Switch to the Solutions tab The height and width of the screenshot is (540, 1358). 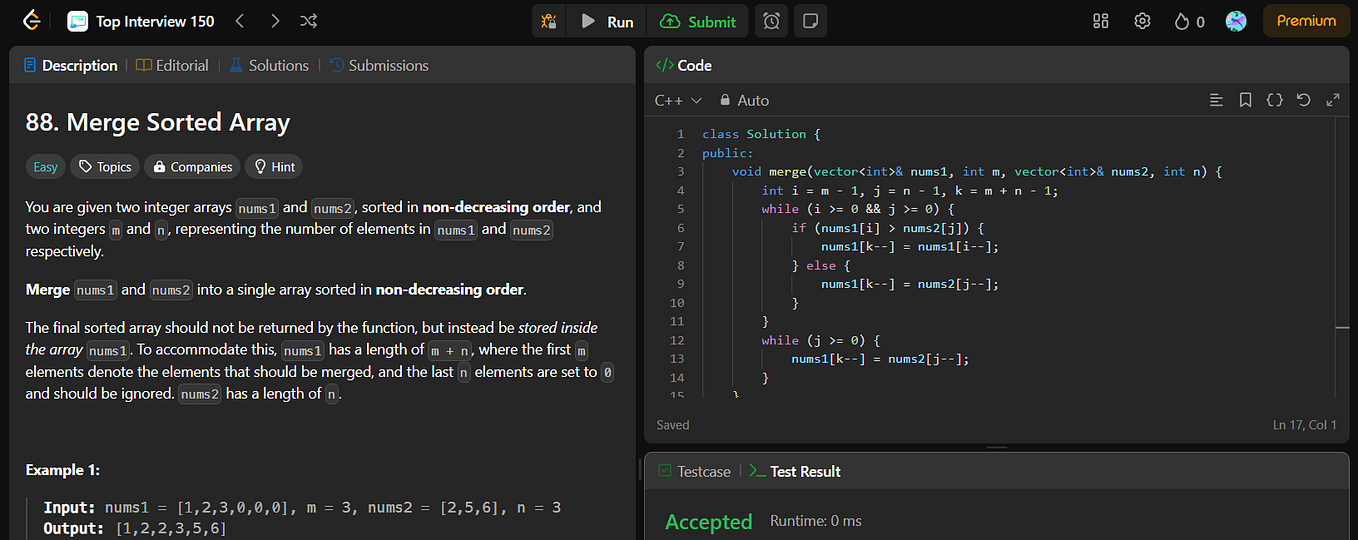coord(268,65)
